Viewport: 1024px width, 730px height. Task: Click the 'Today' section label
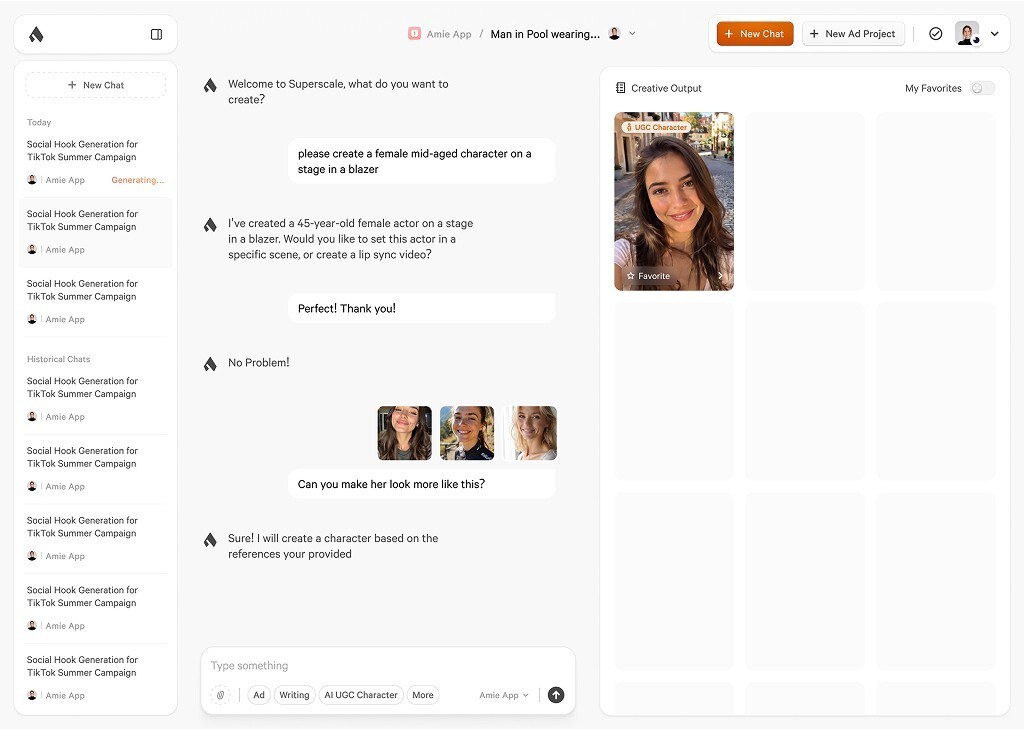pos(39,122)
